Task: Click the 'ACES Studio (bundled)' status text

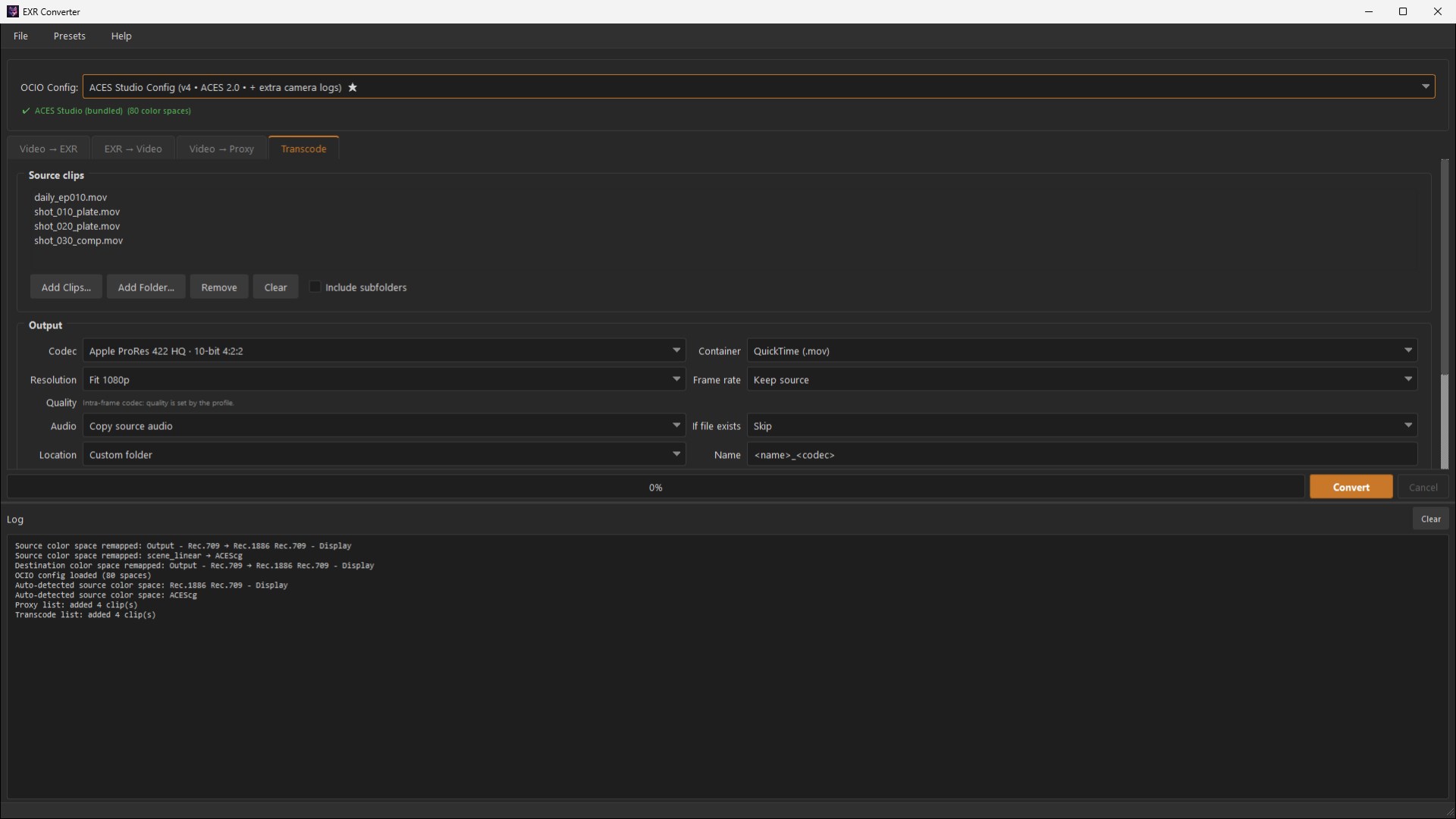Action: pyautogui.click(x=78, y=111)
